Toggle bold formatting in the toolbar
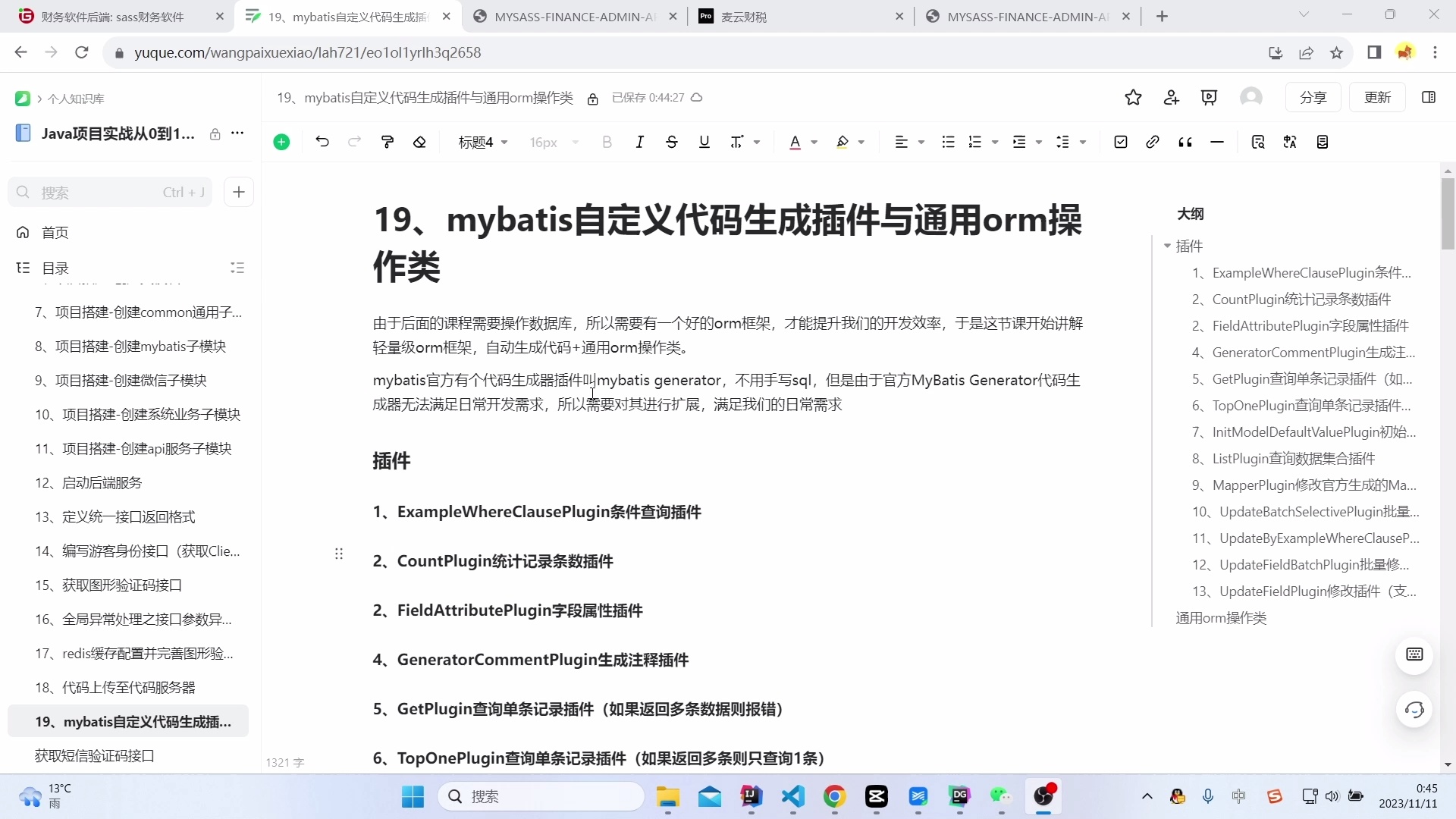Screen dimensions: 1456x819 point(607,142)
